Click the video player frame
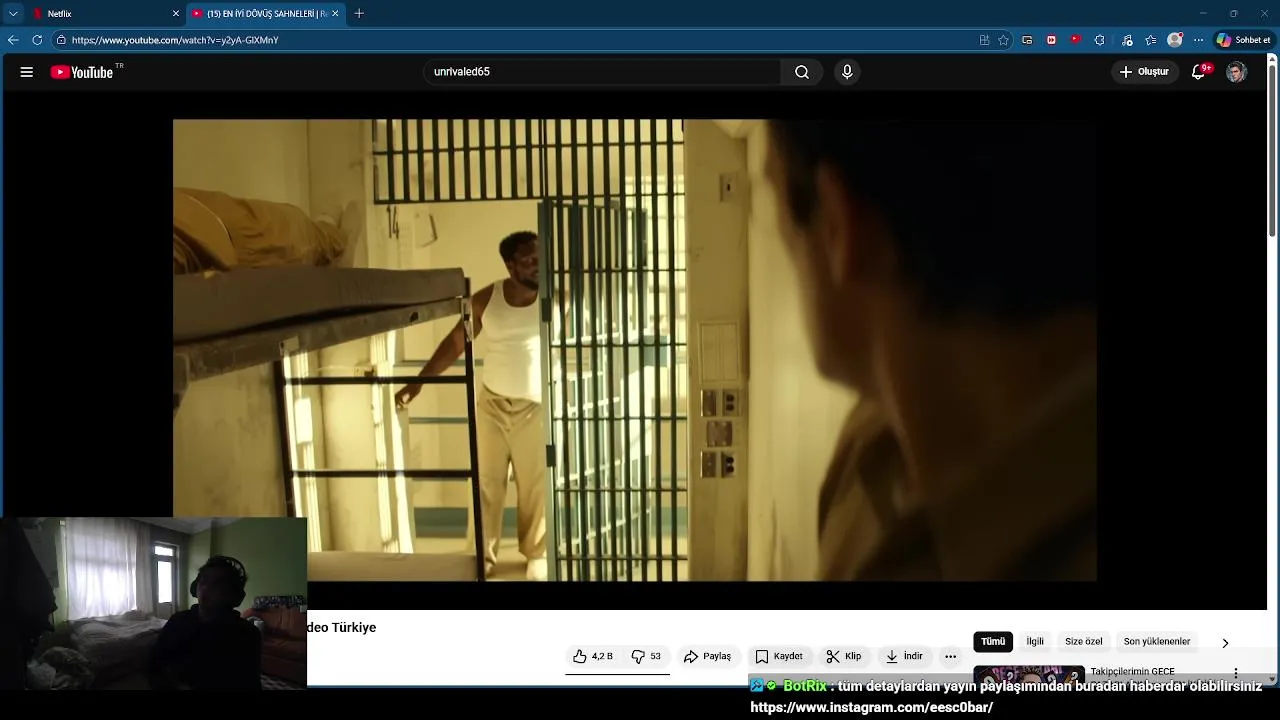Image resolution: width=1280 pixels, height=720 pixels. tap(635, 350)
